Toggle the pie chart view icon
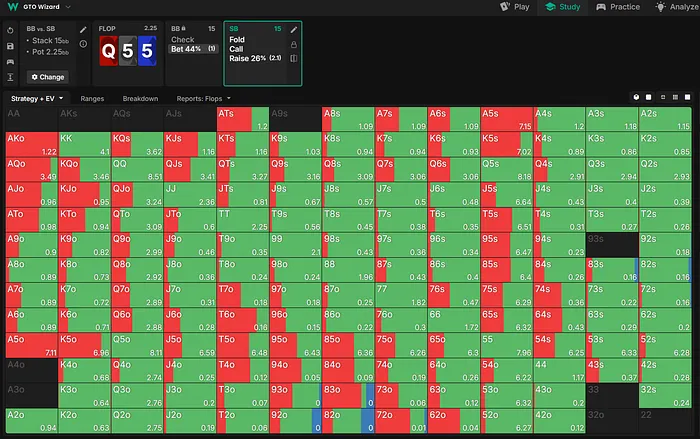Viewport: 700px width, 439px height. [636, 98]
